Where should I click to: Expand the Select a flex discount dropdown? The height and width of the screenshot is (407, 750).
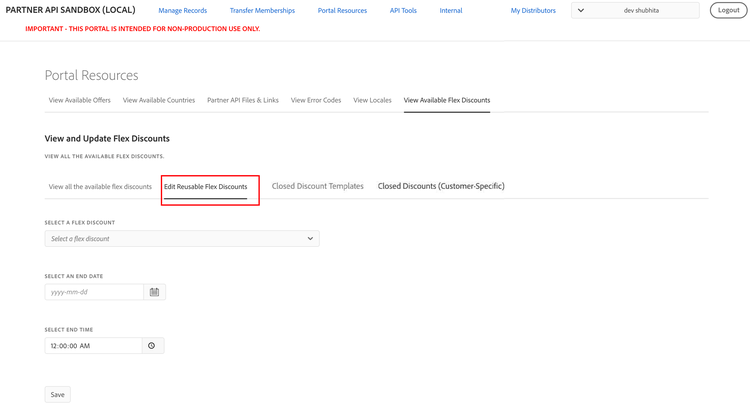click(x=182, y=239)
